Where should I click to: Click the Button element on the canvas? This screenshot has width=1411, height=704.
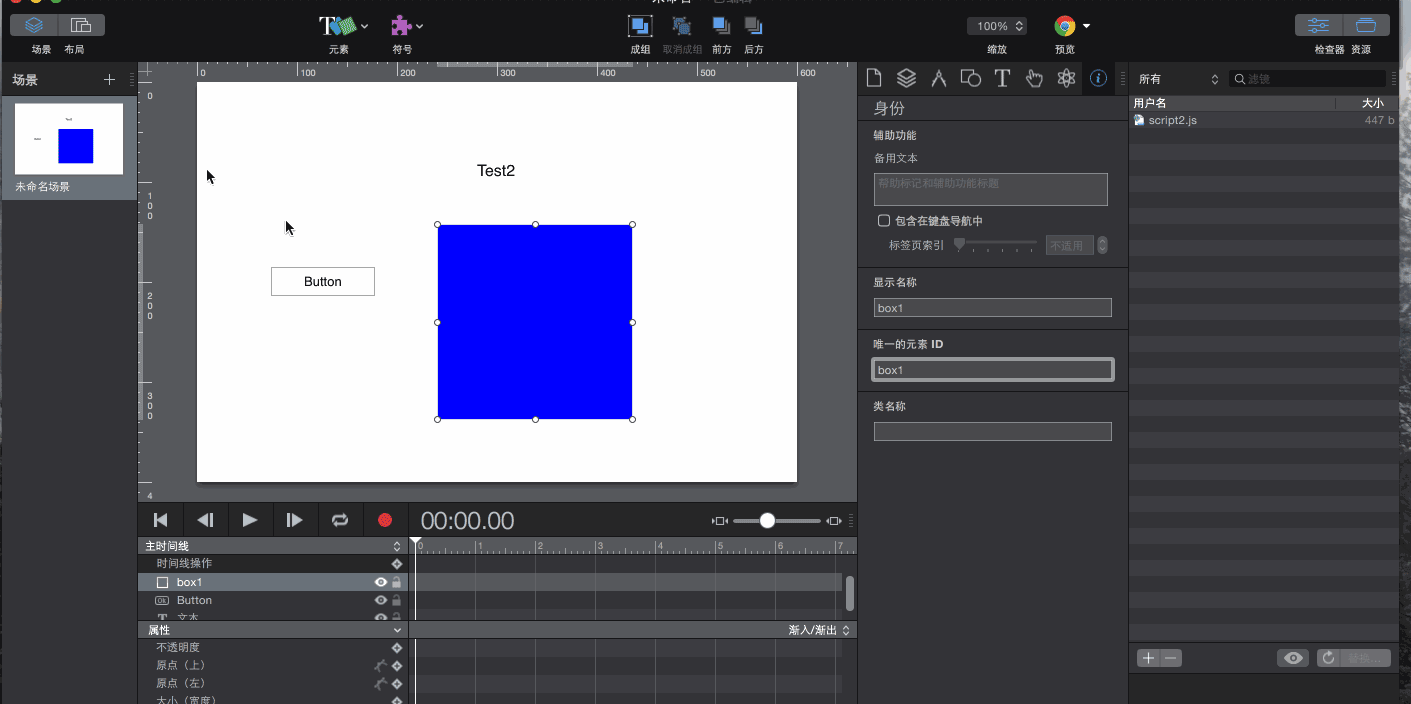click(323, 282)
